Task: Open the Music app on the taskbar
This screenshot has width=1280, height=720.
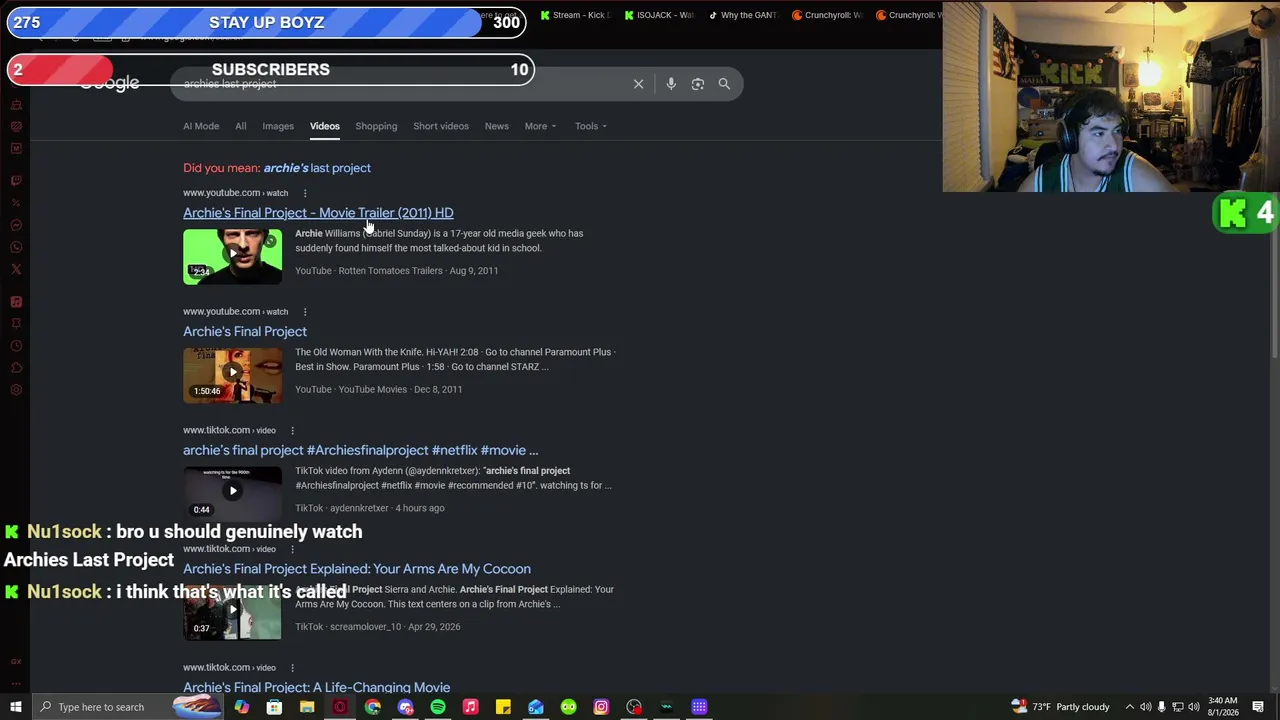Action: [x=470, y=707]
